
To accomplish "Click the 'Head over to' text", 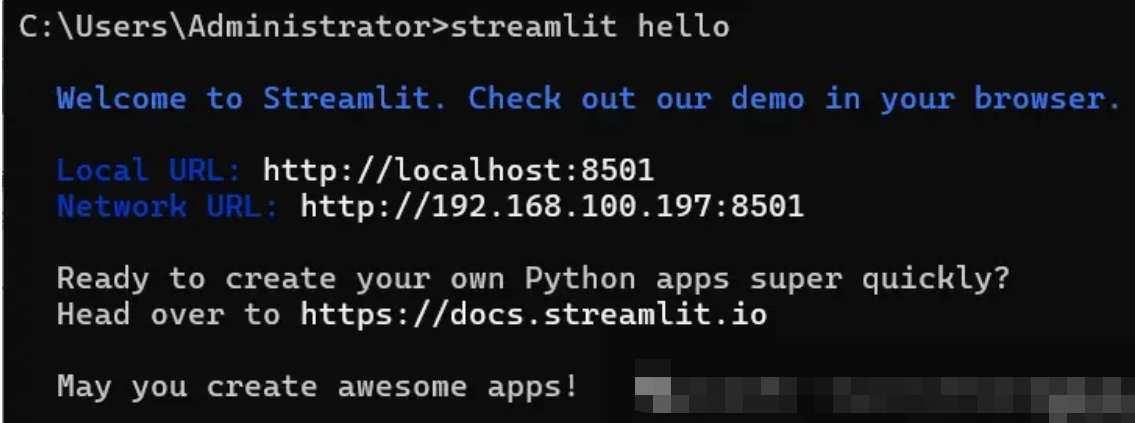I will click(168, 315).
